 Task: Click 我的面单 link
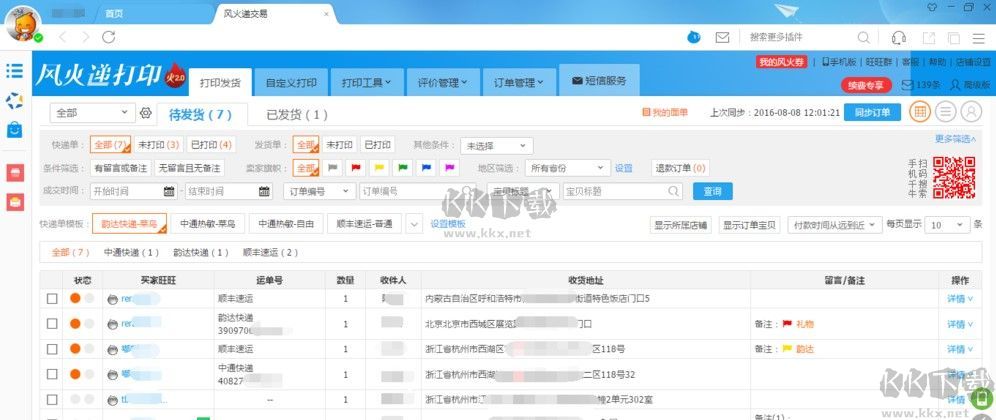click(665, 112)
